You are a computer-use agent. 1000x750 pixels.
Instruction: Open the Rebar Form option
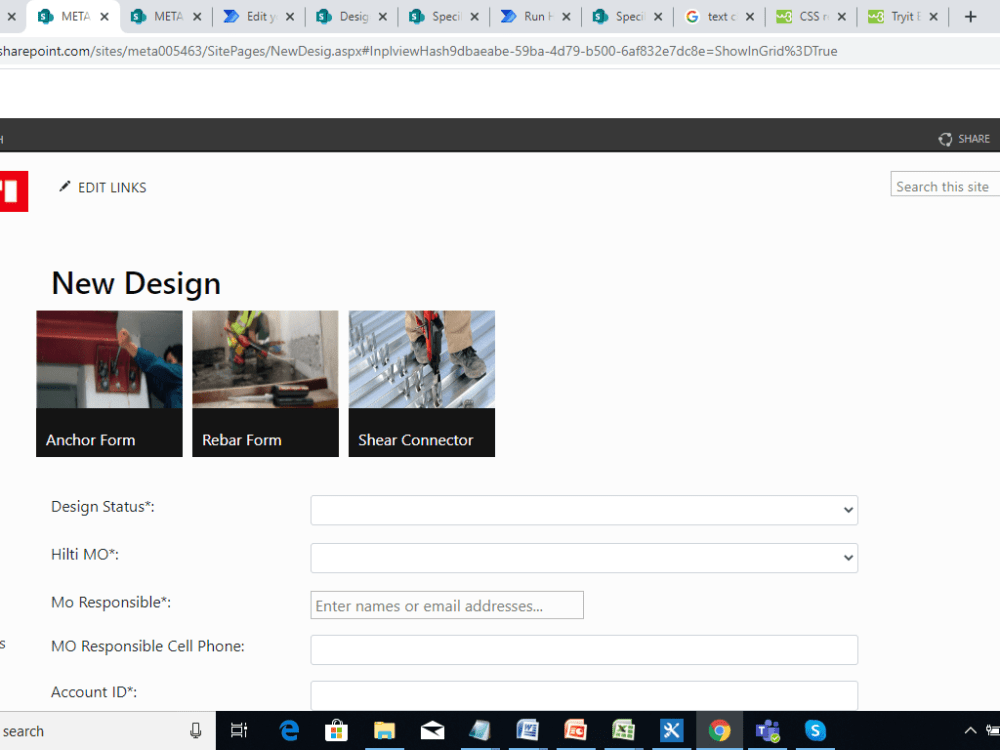click(x=265, y=383)
